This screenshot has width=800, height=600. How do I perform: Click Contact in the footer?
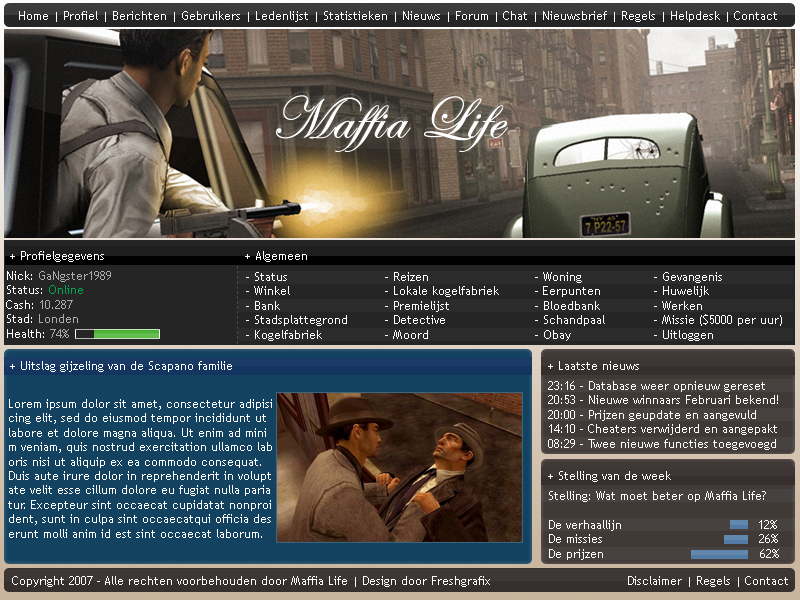(x=766, y=581)
